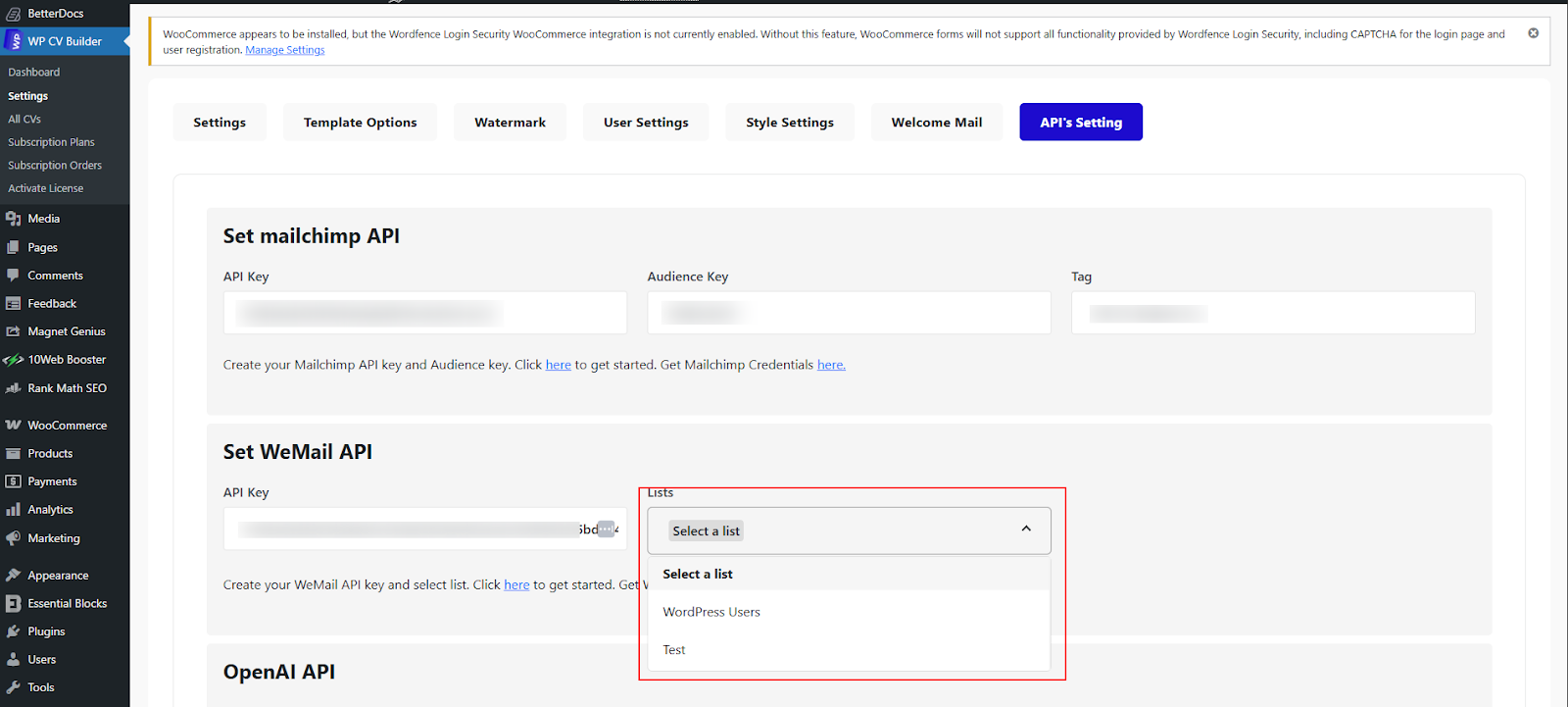Click 'here' link to create Mailchimp API key

click(x=559, y=365)
